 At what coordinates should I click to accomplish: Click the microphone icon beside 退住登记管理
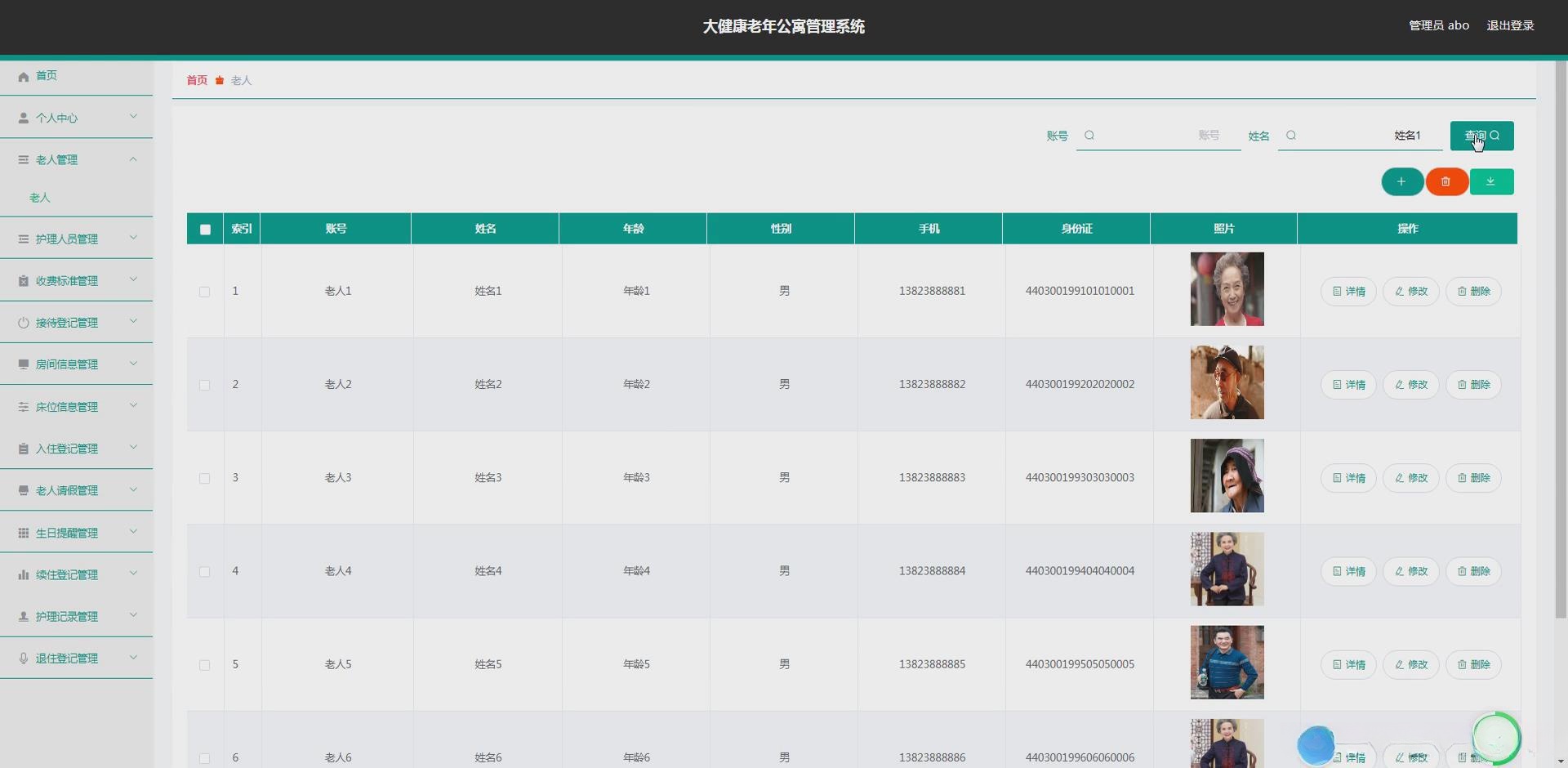[24, 659]
